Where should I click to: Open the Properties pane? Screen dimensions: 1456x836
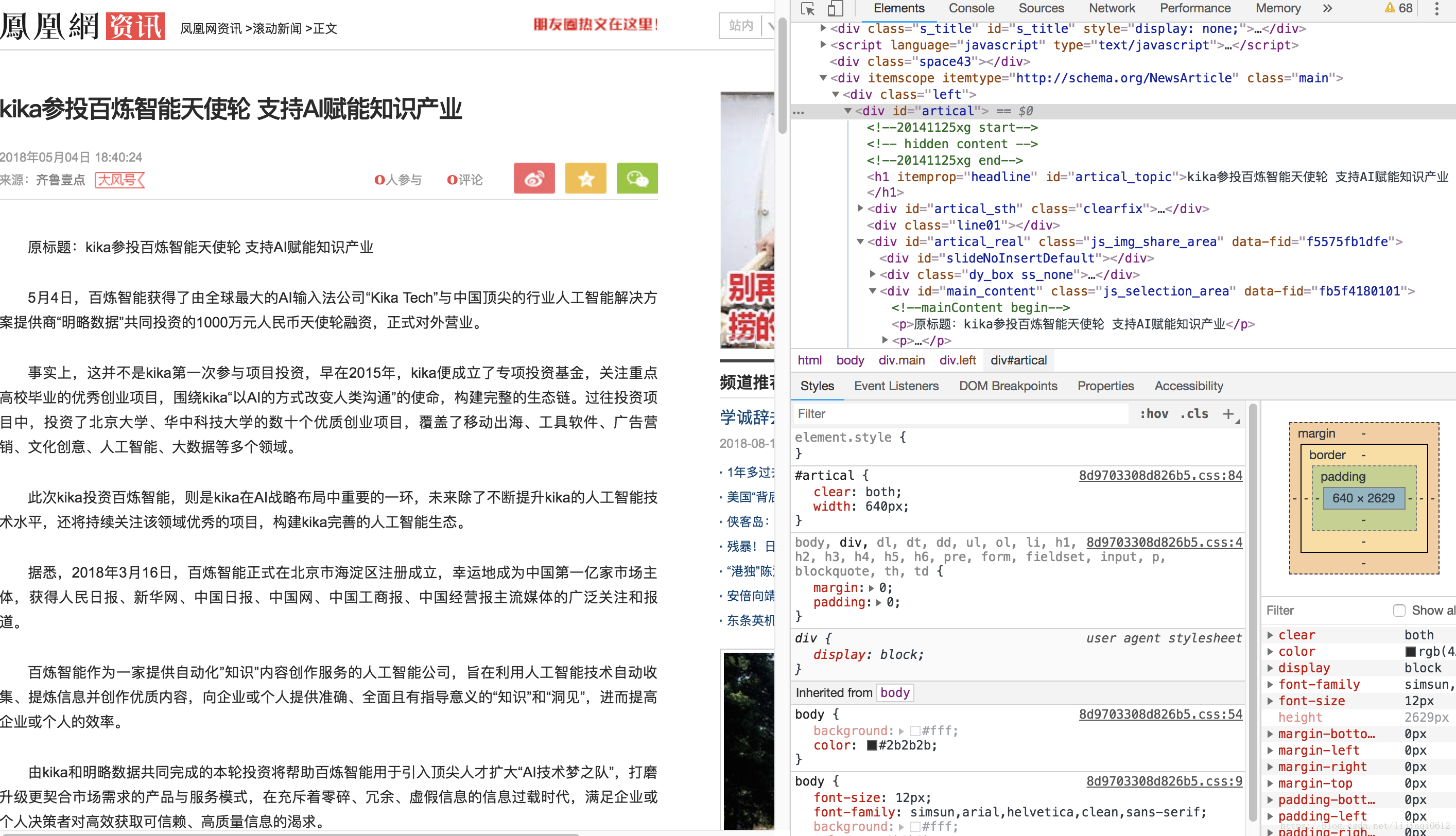pyautogui.click(x=1105, y=386)
